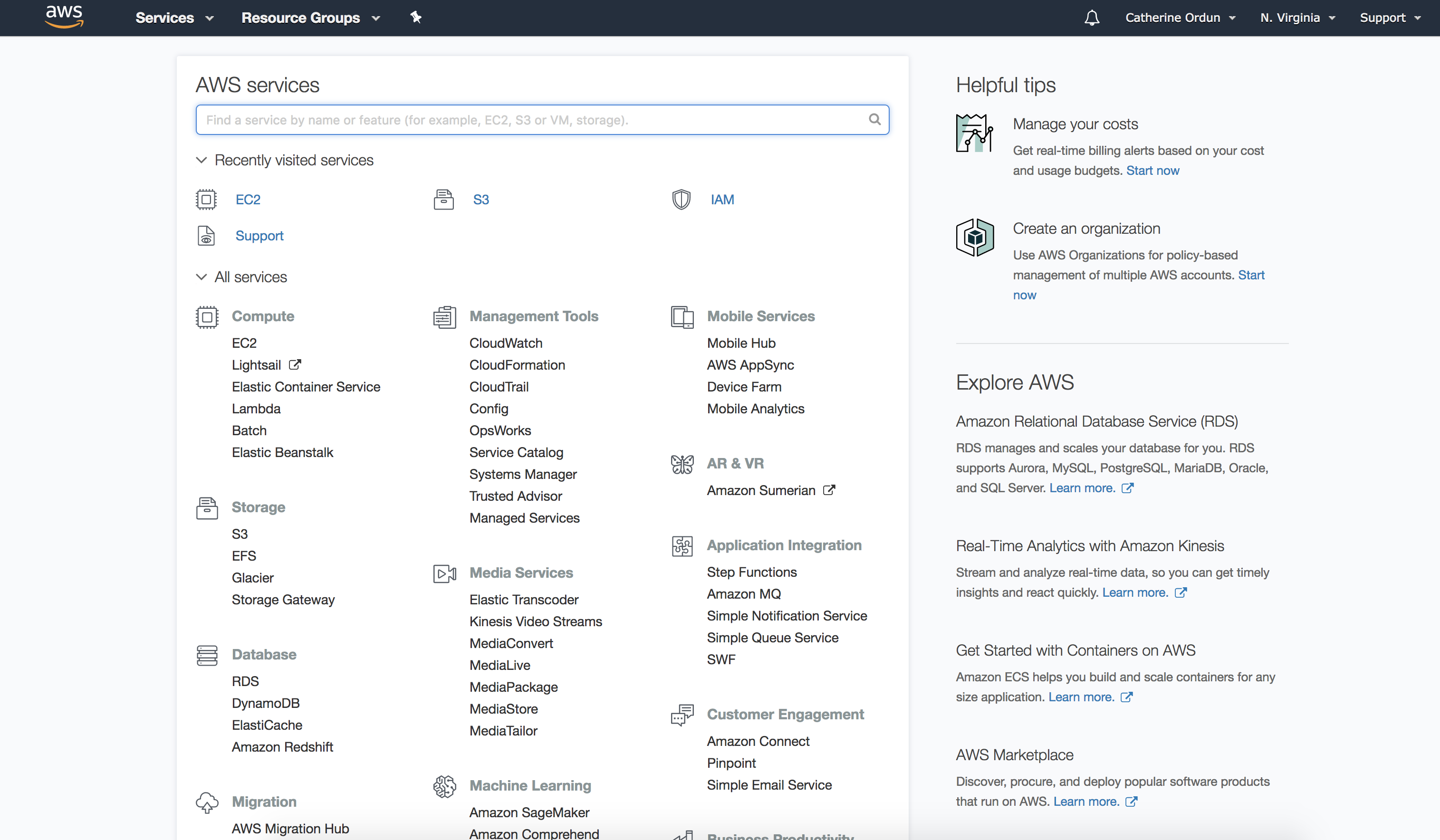Click the pushpin icon in navbar

416,18
